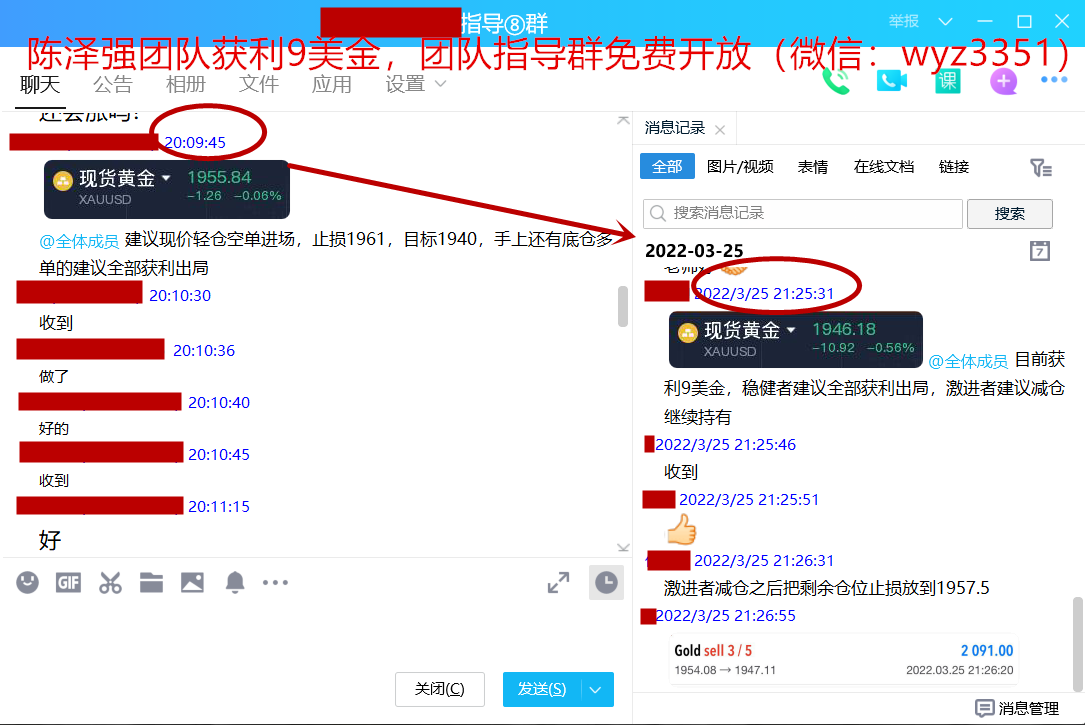Click chat pane scroll down arrow
Viewport: 1085px width, 725px height.
click(623, 547)
